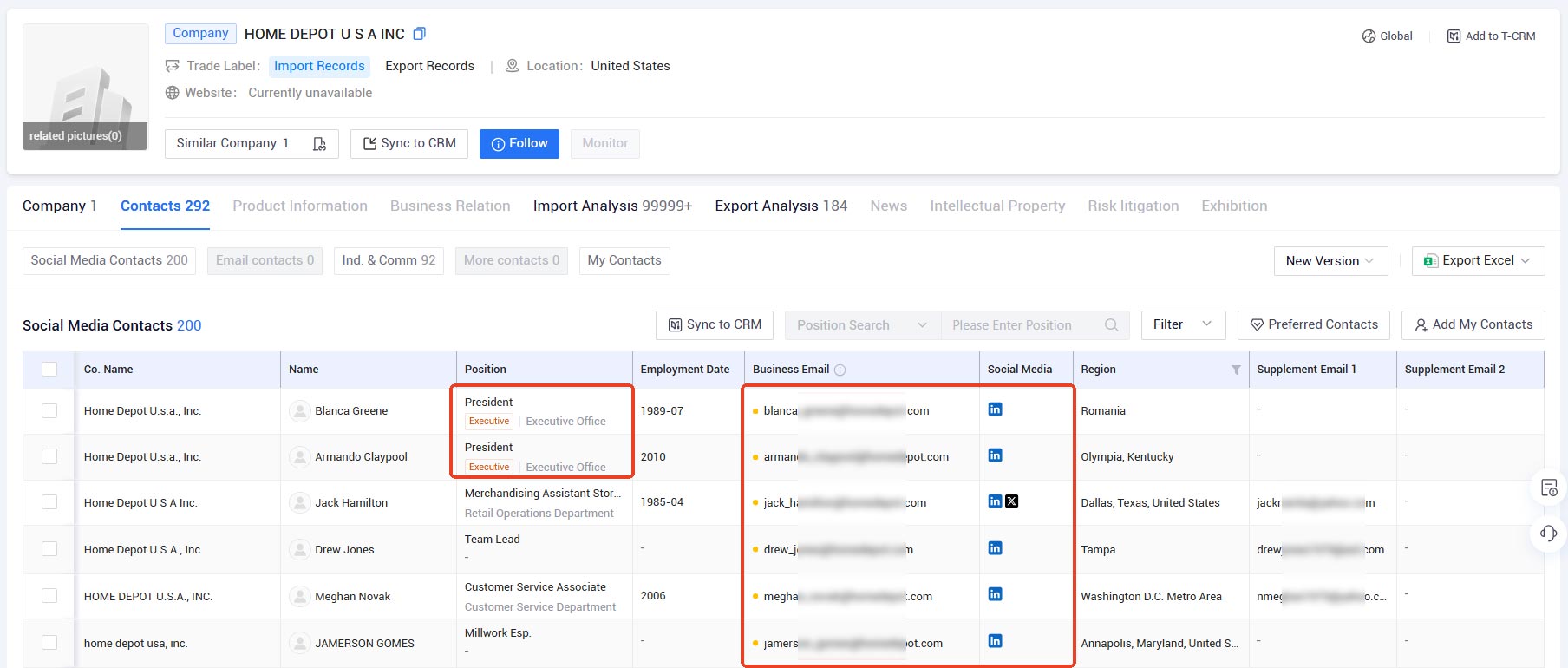Copy company name using icon beside HOME DEPOT

tap(420, 34)
